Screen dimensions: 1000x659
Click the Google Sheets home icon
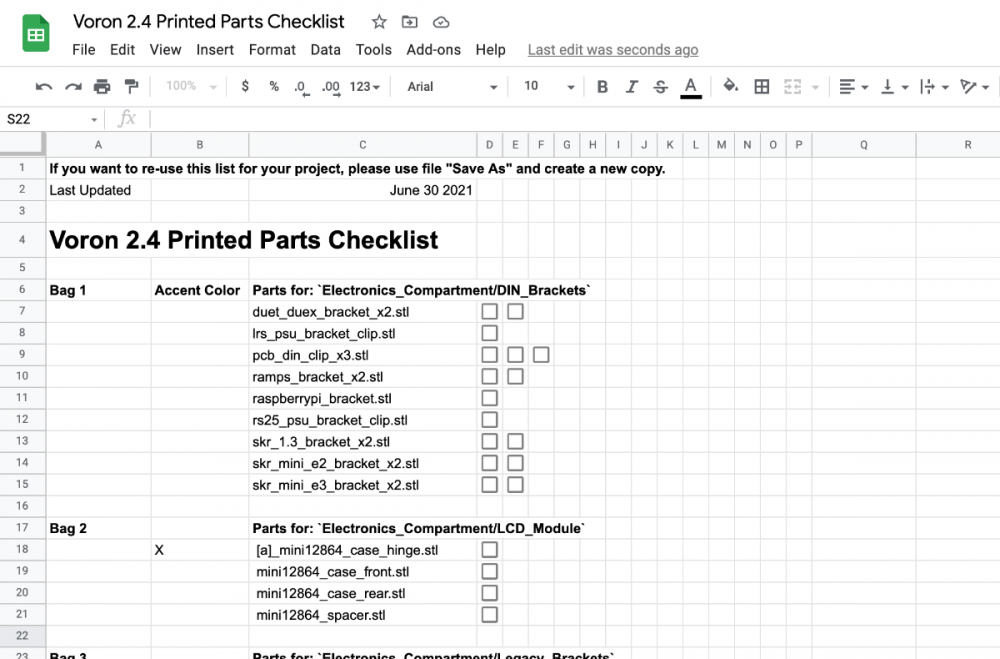36,33
